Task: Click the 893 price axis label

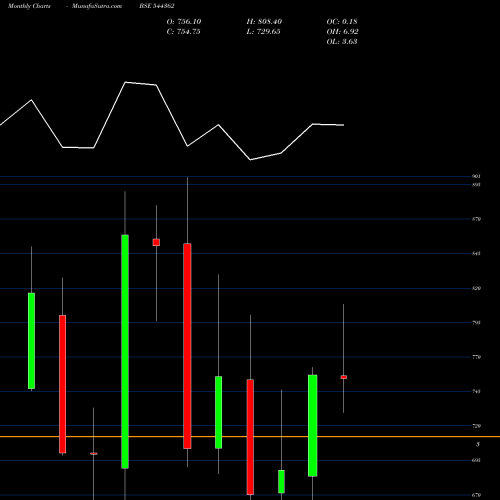Action: pyautogui.click(x=476, y=184)
